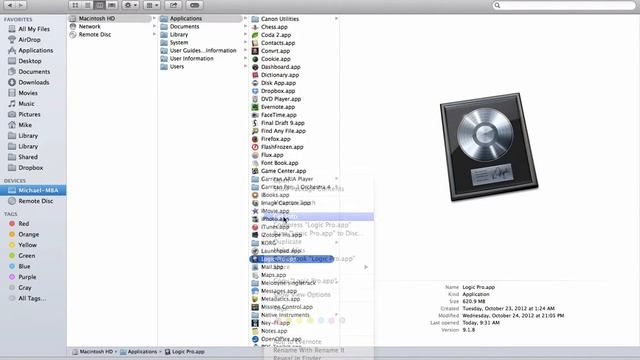The image size is (640, 360).
Task: Expand arrow next to System folder
Action: (x=245, y=42)
